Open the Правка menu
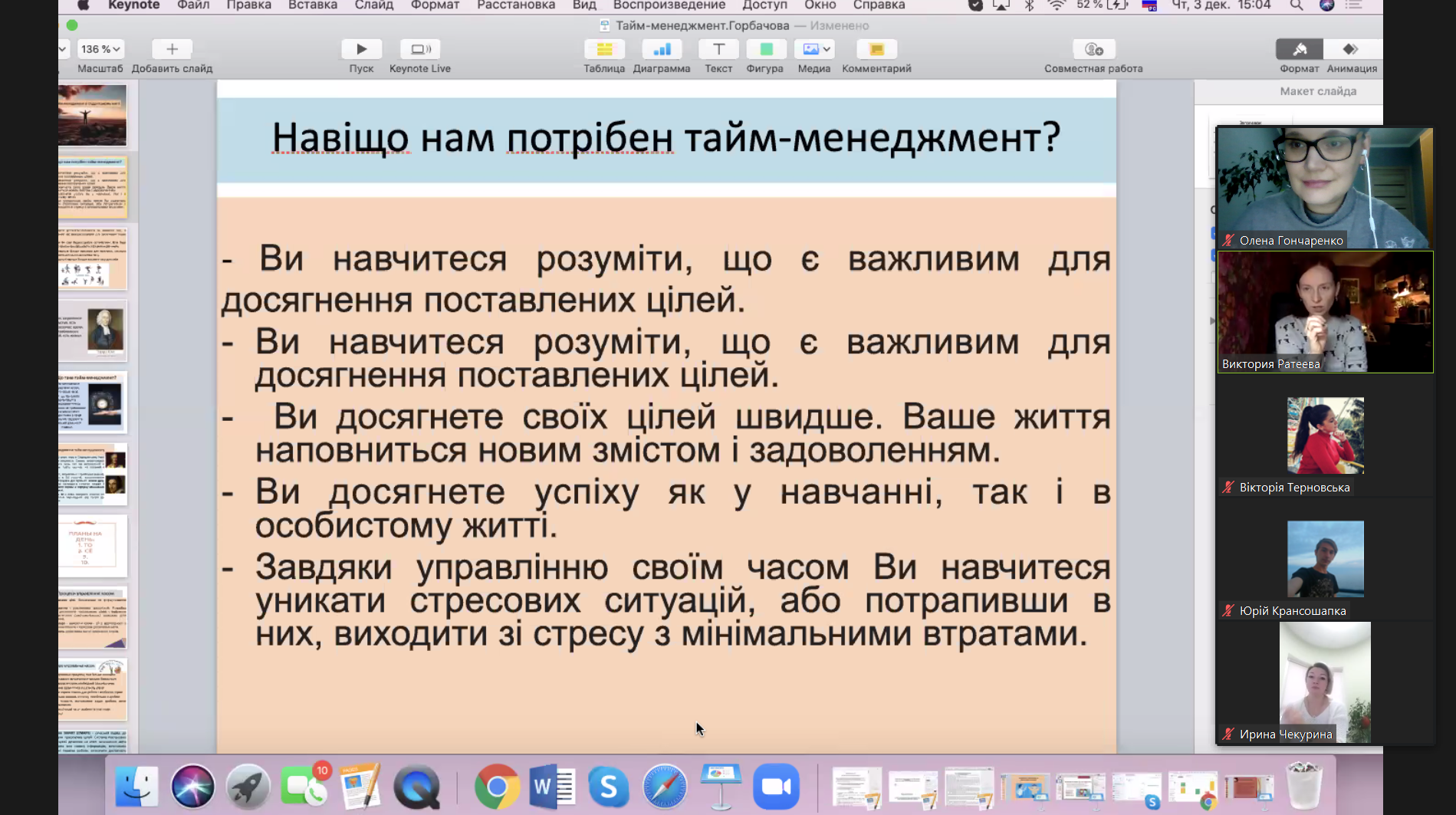The height and width of the screenshot is (815, 1456). point(248,5)
